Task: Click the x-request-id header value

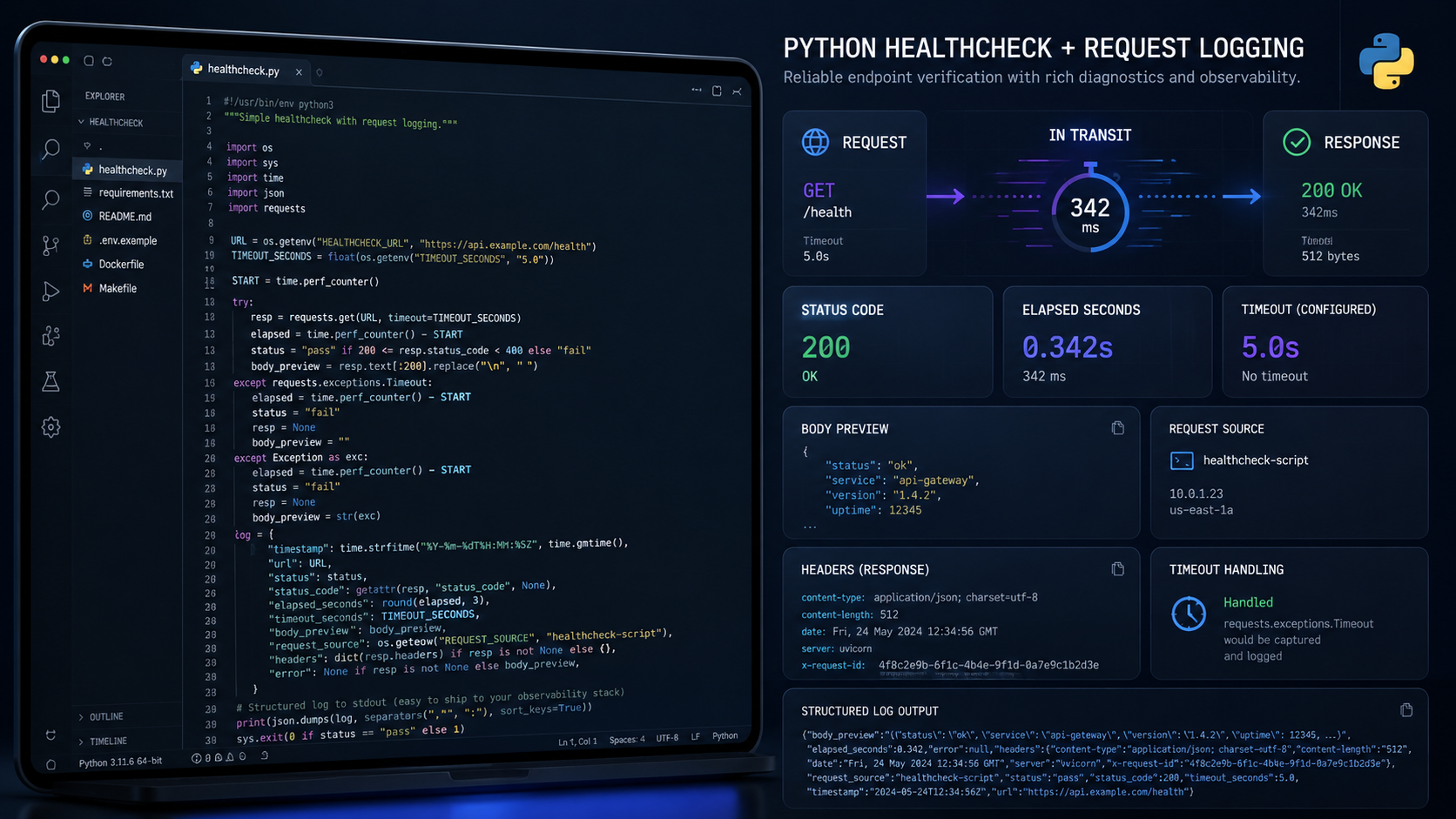Action: [x=988, y=665]
